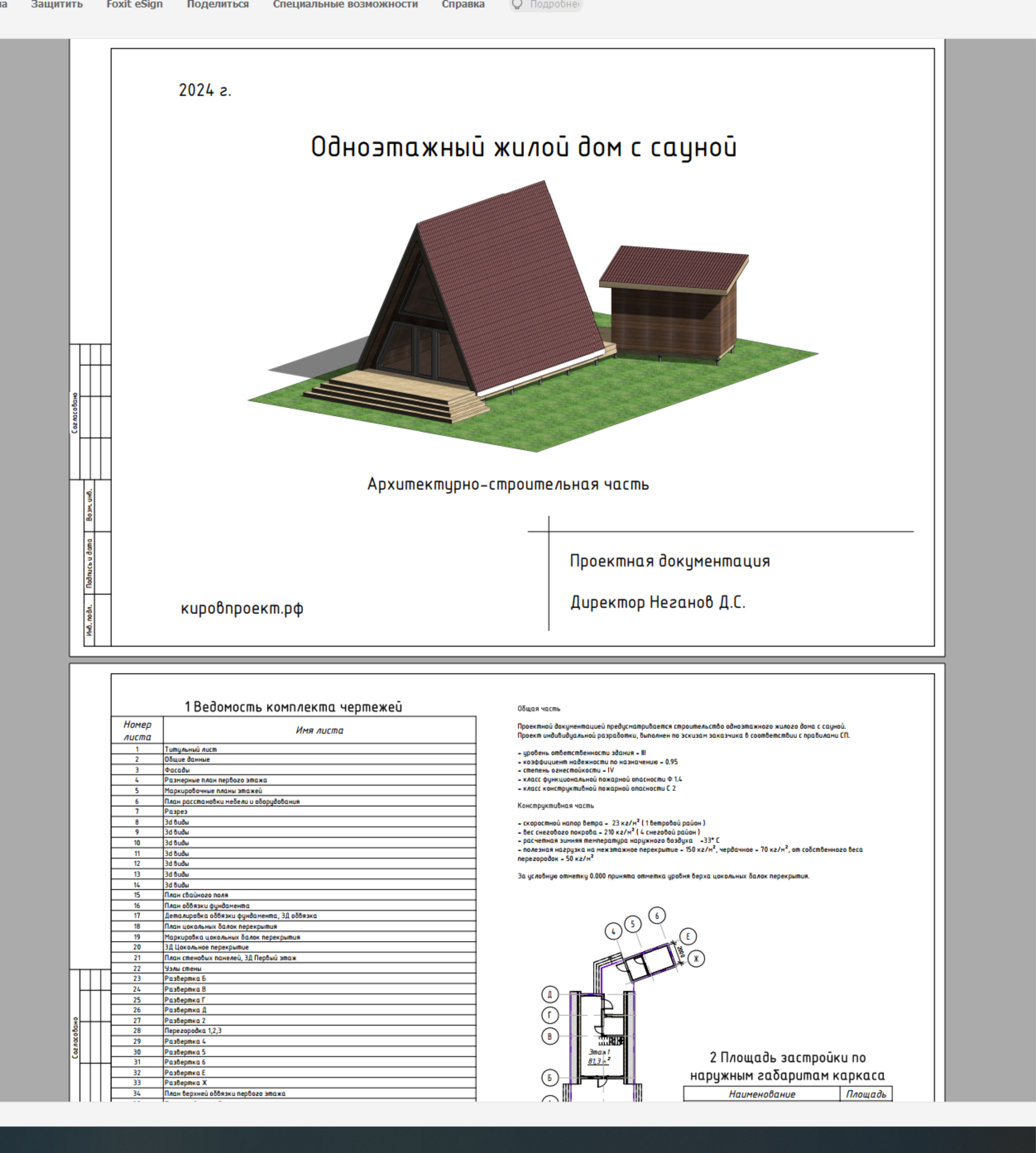Select the 'Фасады' table row
This screenshot has width=1036, height=1153.
click(294, 770)
